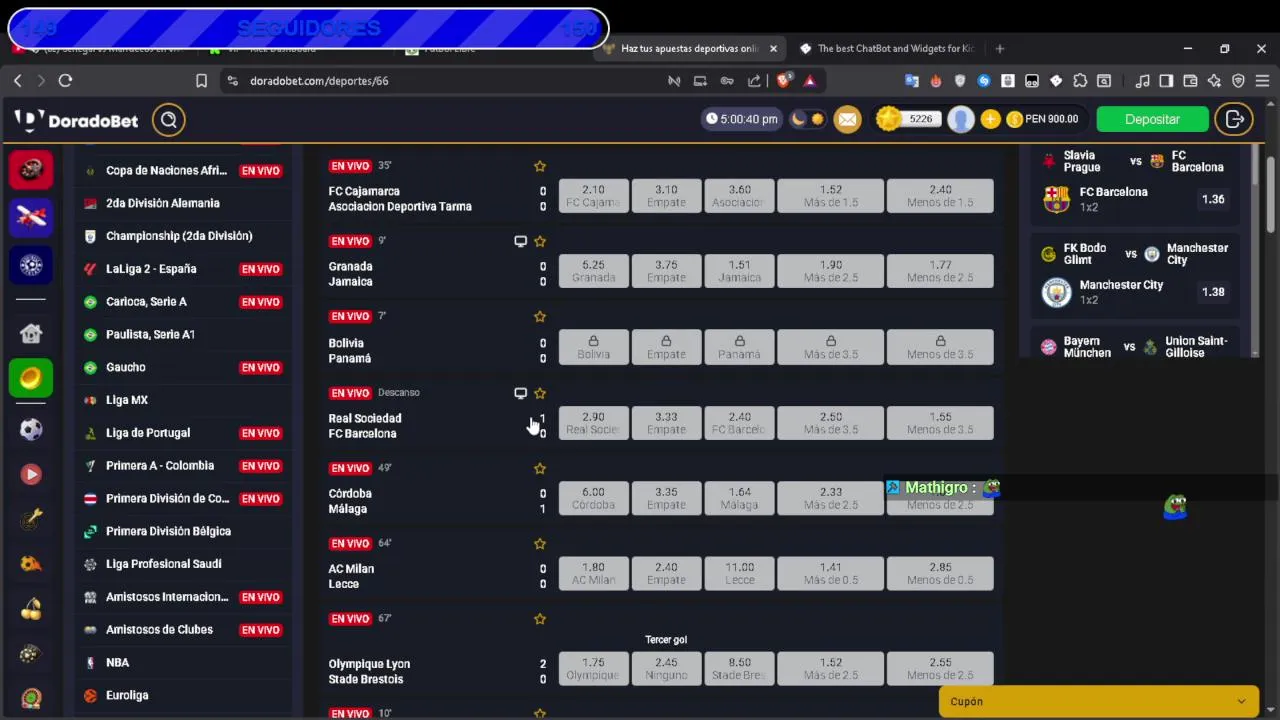1280x720 pixels.
Task: Bet 1.64 on Málaga win
Action: 739,498
